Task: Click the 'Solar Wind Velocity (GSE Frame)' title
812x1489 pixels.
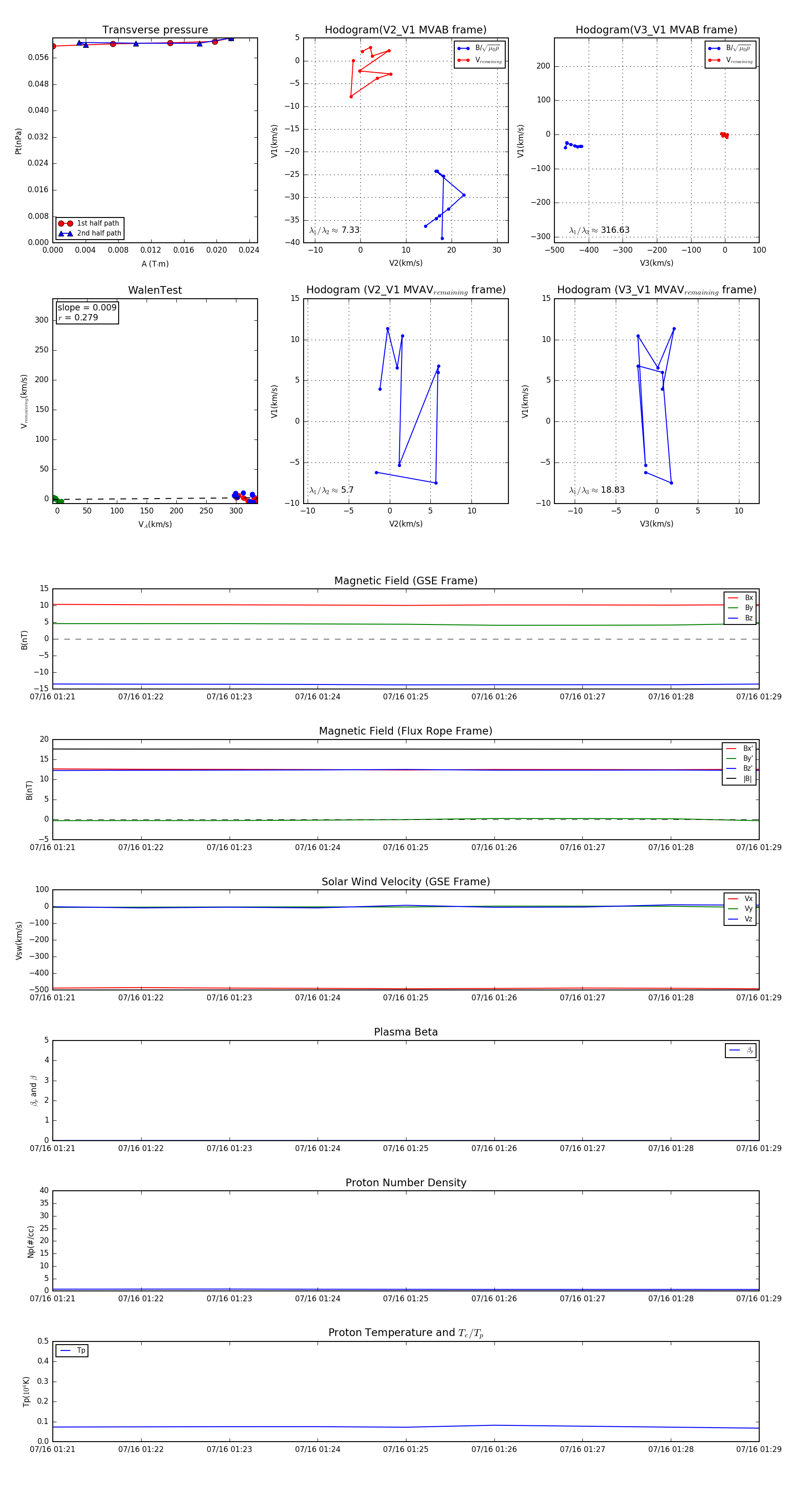Action: (x=406, y=882)
